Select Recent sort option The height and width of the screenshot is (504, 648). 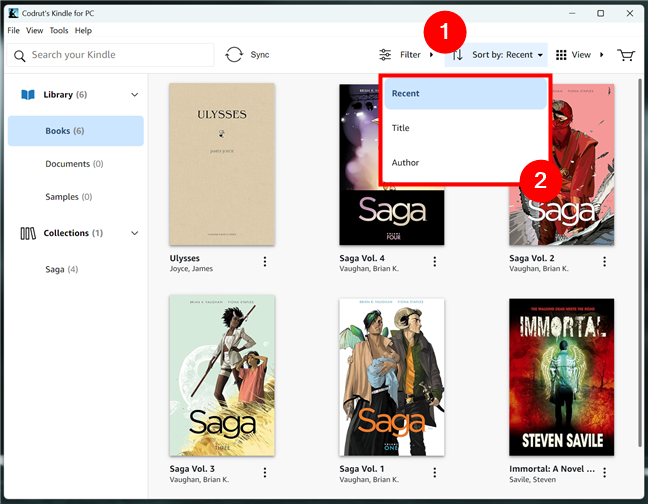465,94
